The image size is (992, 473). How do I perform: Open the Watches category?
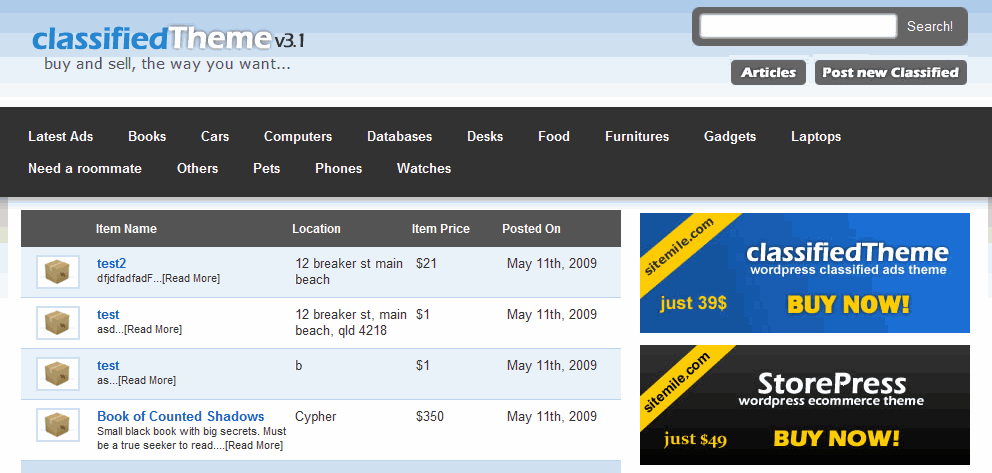click(x=424, y=168)
